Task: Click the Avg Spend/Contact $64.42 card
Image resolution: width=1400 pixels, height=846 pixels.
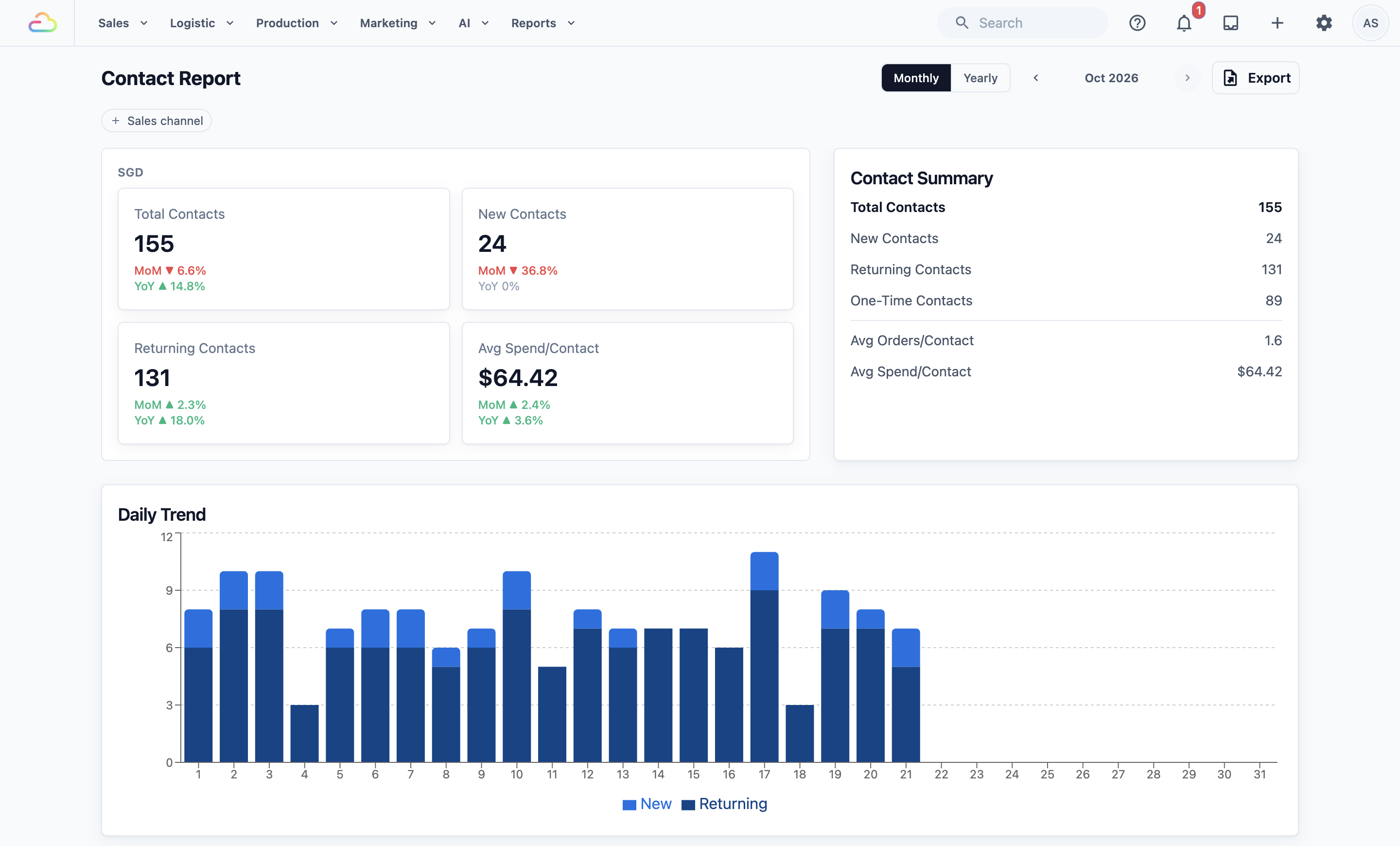Action: (x=627, y=383)
